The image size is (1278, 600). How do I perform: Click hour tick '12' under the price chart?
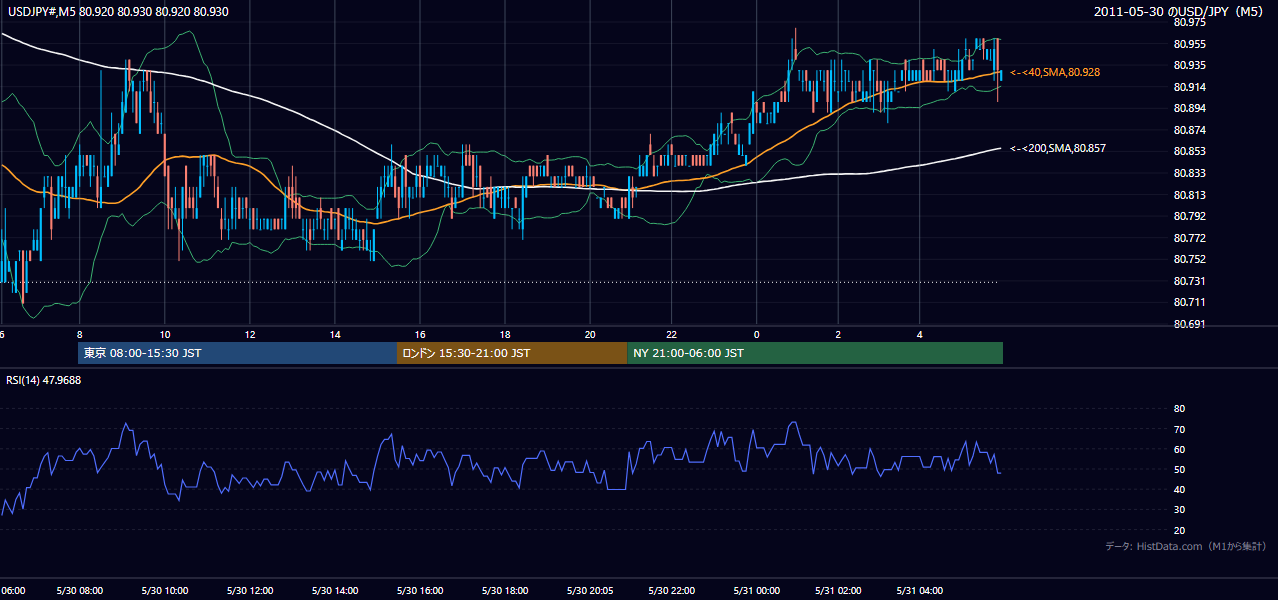point(249,334)
